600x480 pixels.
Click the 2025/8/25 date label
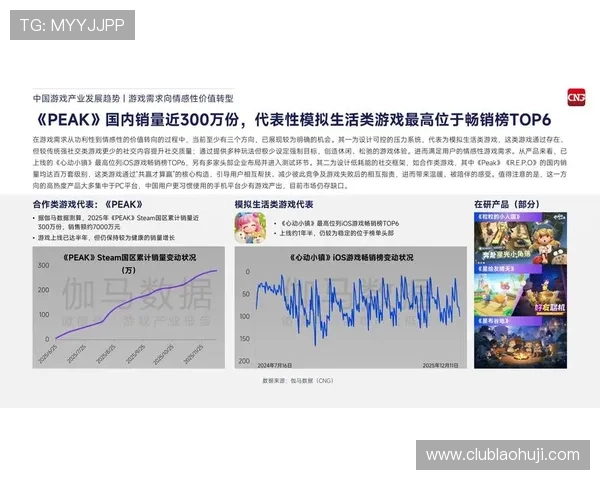point(106,353)
